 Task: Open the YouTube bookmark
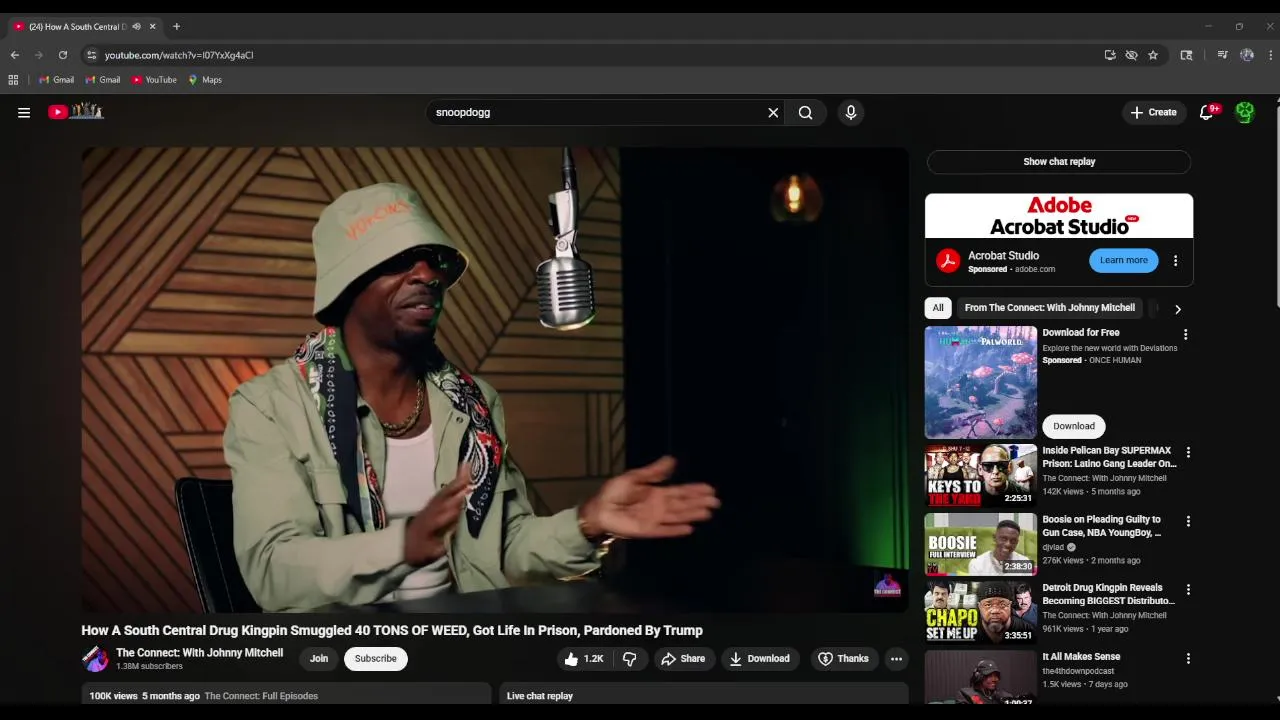[154, 80]
